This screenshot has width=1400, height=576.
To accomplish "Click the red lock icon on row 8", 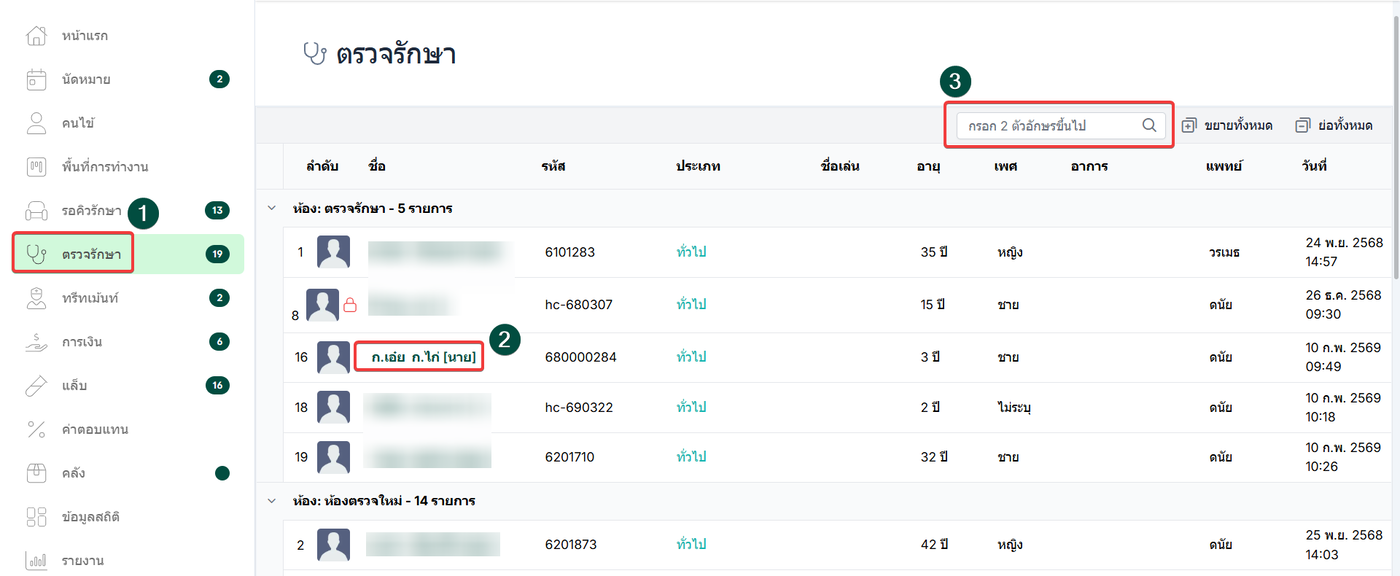I will (350, 305).
